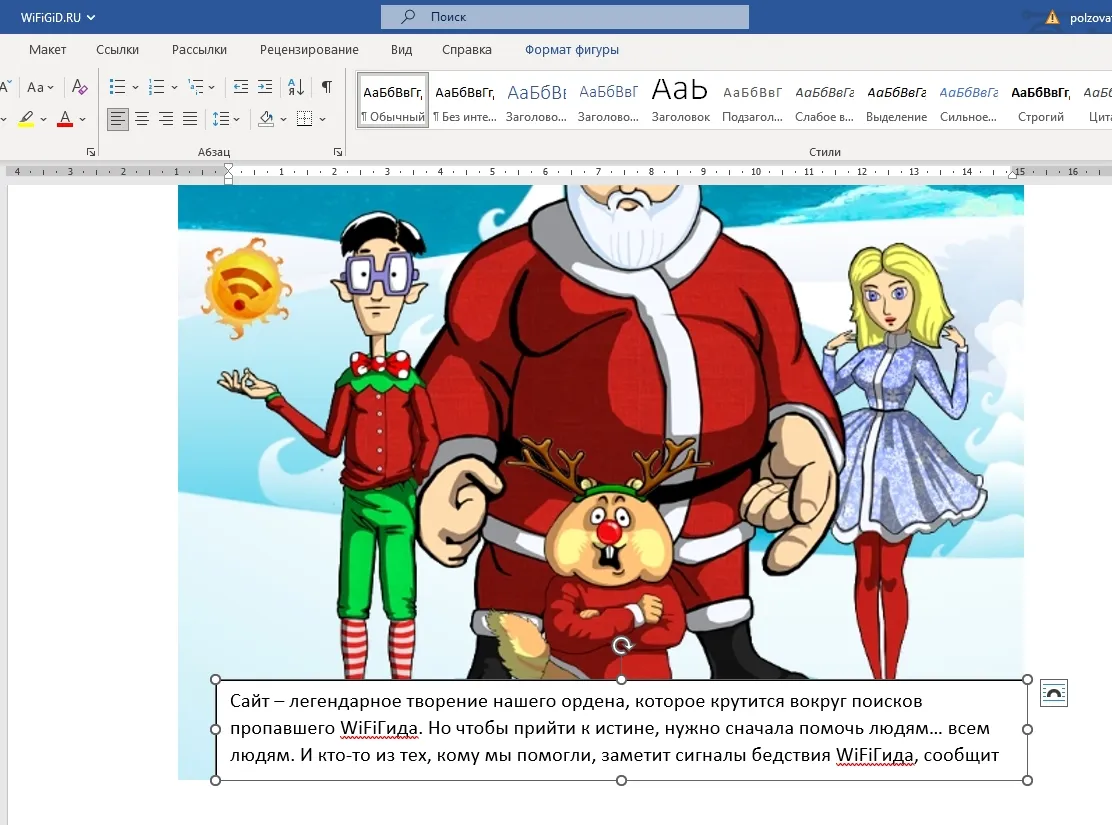1112x825 pixels.
Task: Go to the Рецензирование tab
Action: click(x=309, y=50)
